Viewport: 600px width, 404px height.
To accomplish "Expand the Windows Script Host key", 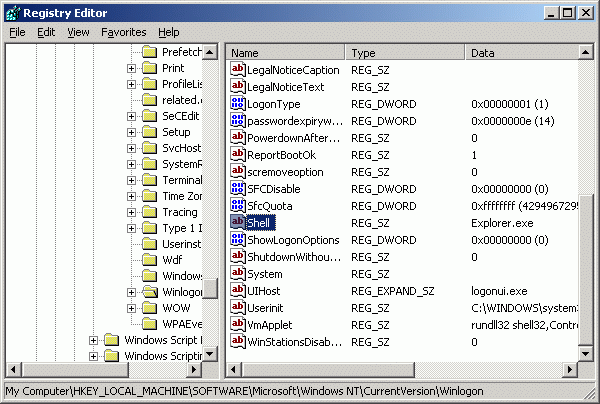I will (x=93, y=340).
